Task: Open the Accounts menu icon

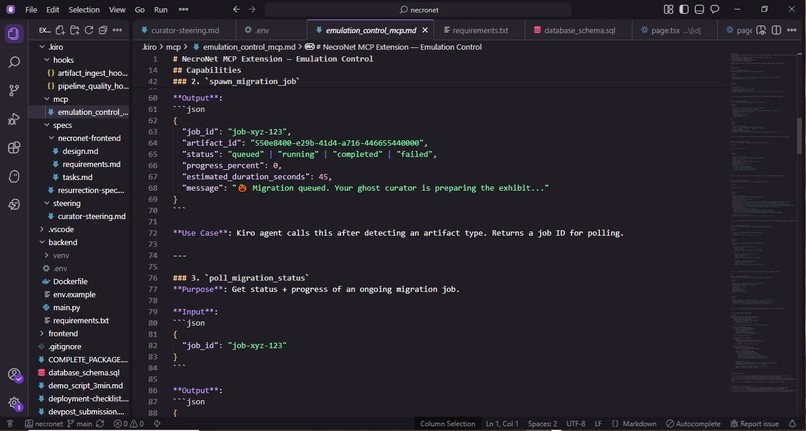Action: (x=14, y=374)
